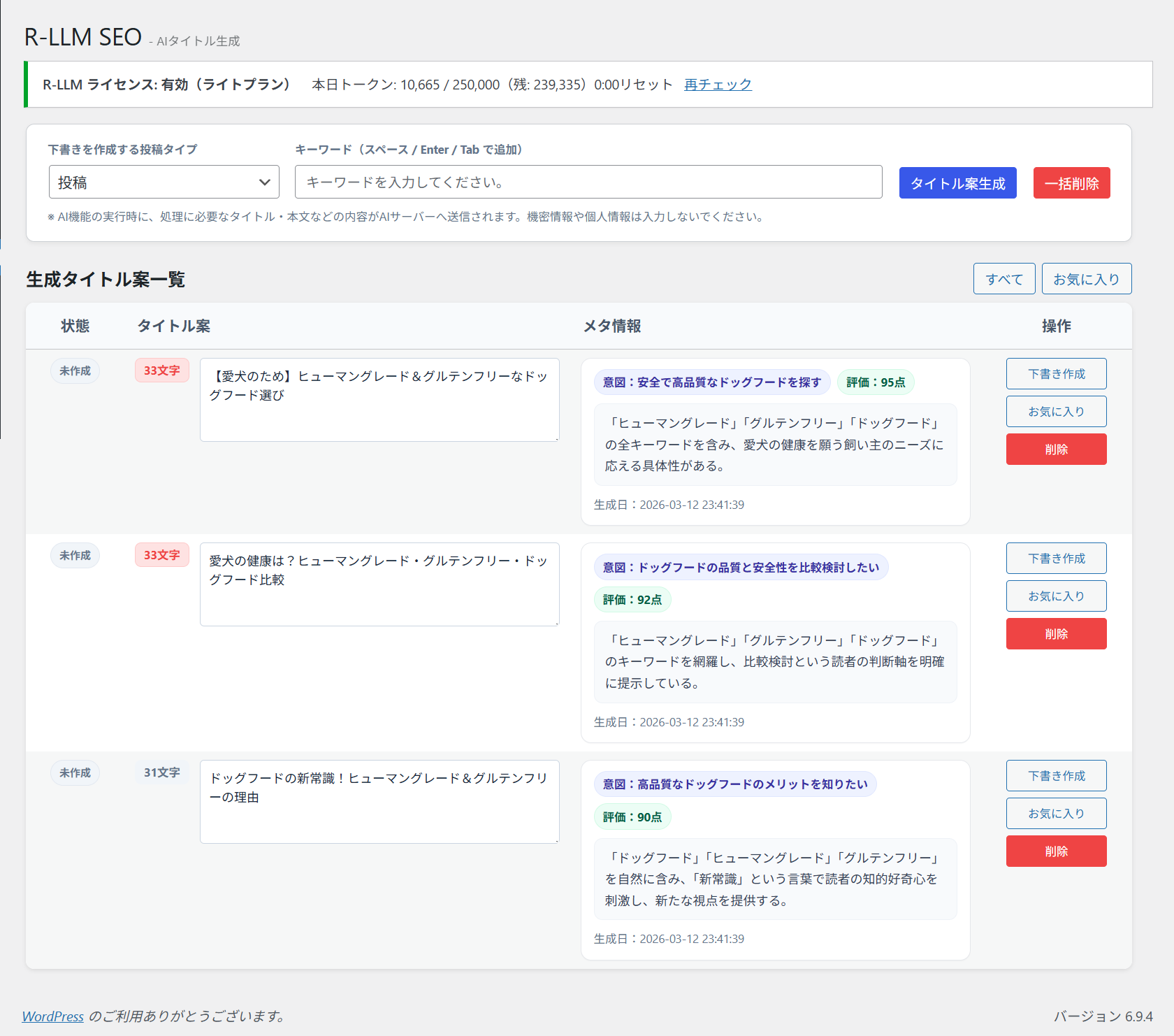Viewport: 1174px width, 1036px height.
Task: Create draft for 【愛犬のため】 title
Action: point(1056,374)
